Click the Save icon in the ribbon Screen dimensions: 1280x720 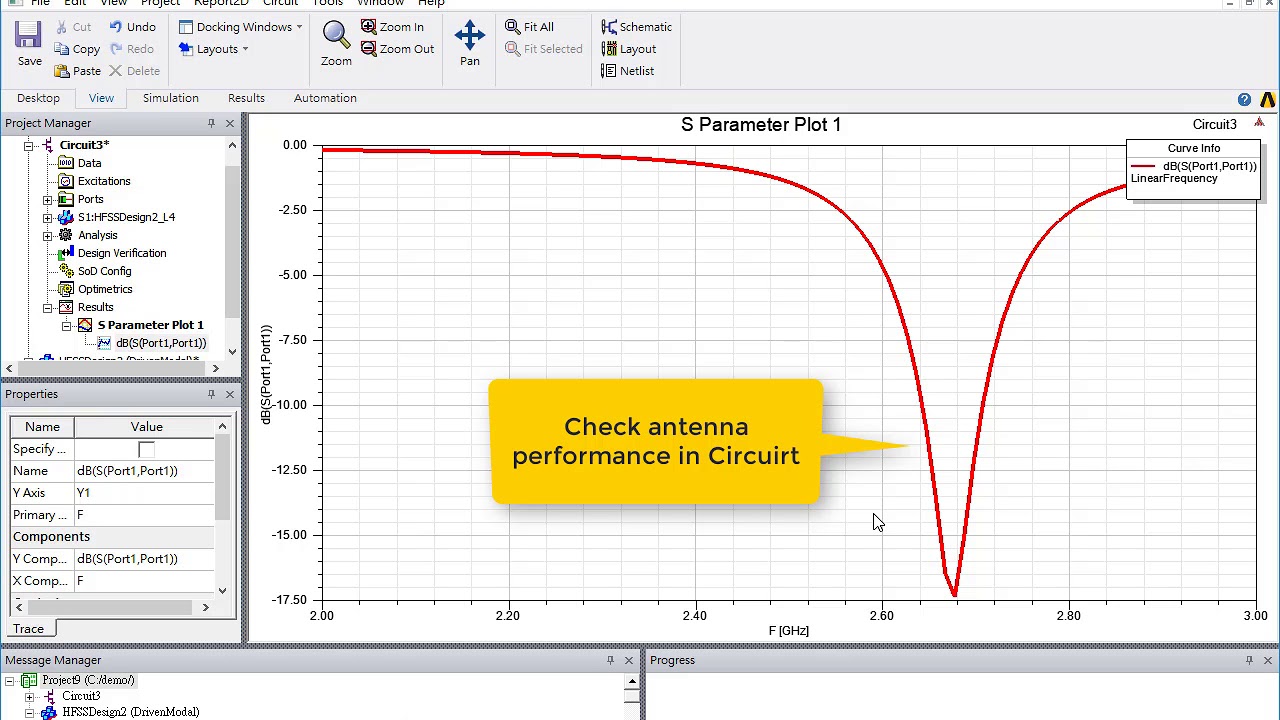[x=29, y=35]
